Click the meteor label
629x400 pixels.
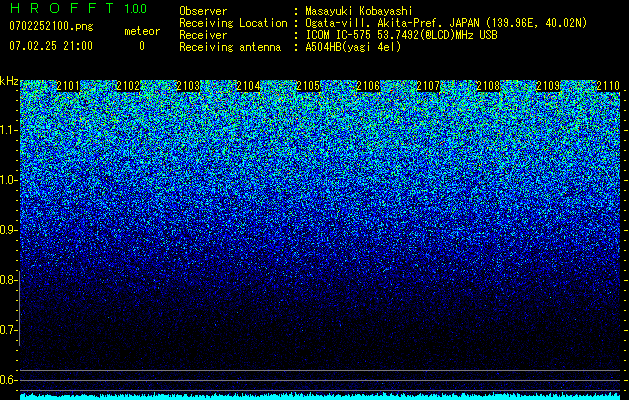click(x=142, y=31)
